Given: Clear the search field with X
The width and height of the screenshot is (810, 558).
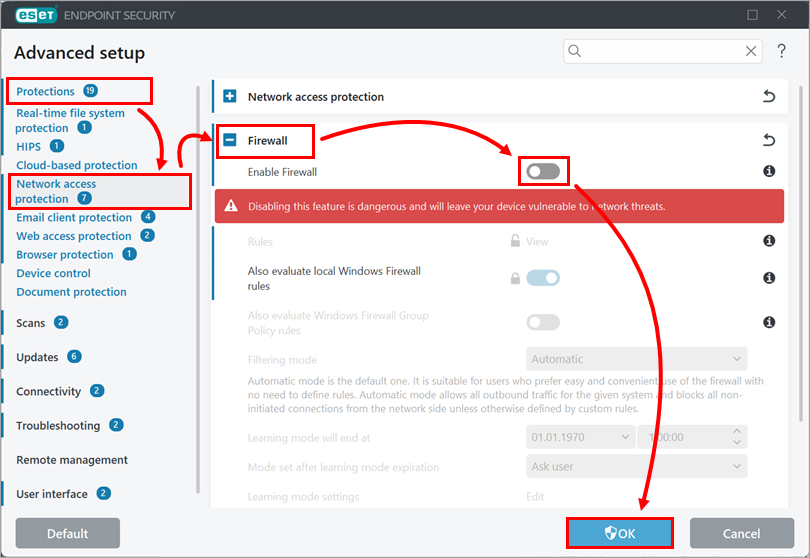Looking at the screenshot, I should pyautogui.click(x=751, y=51).
